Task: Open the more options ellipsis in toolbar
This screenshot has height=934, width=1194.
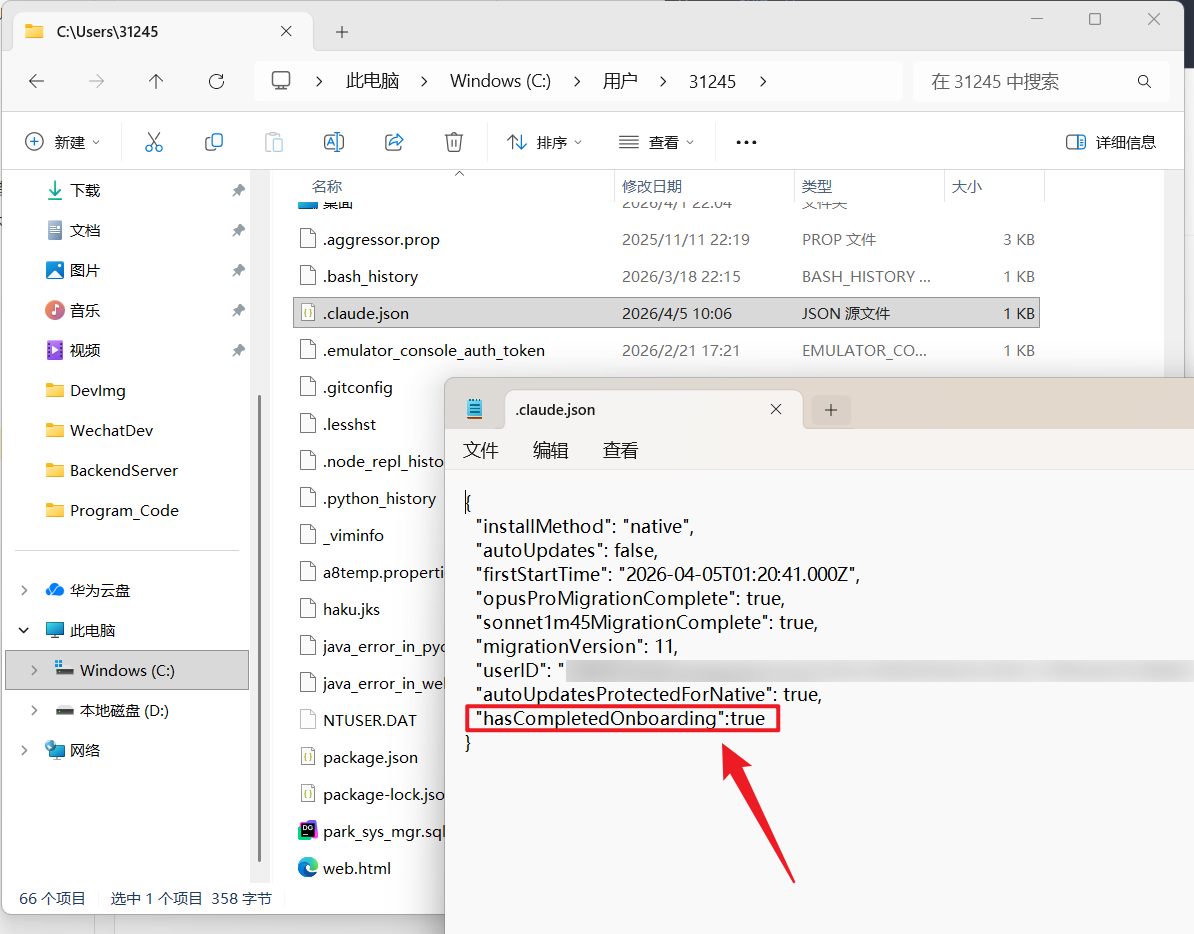Action: point(746,142)
